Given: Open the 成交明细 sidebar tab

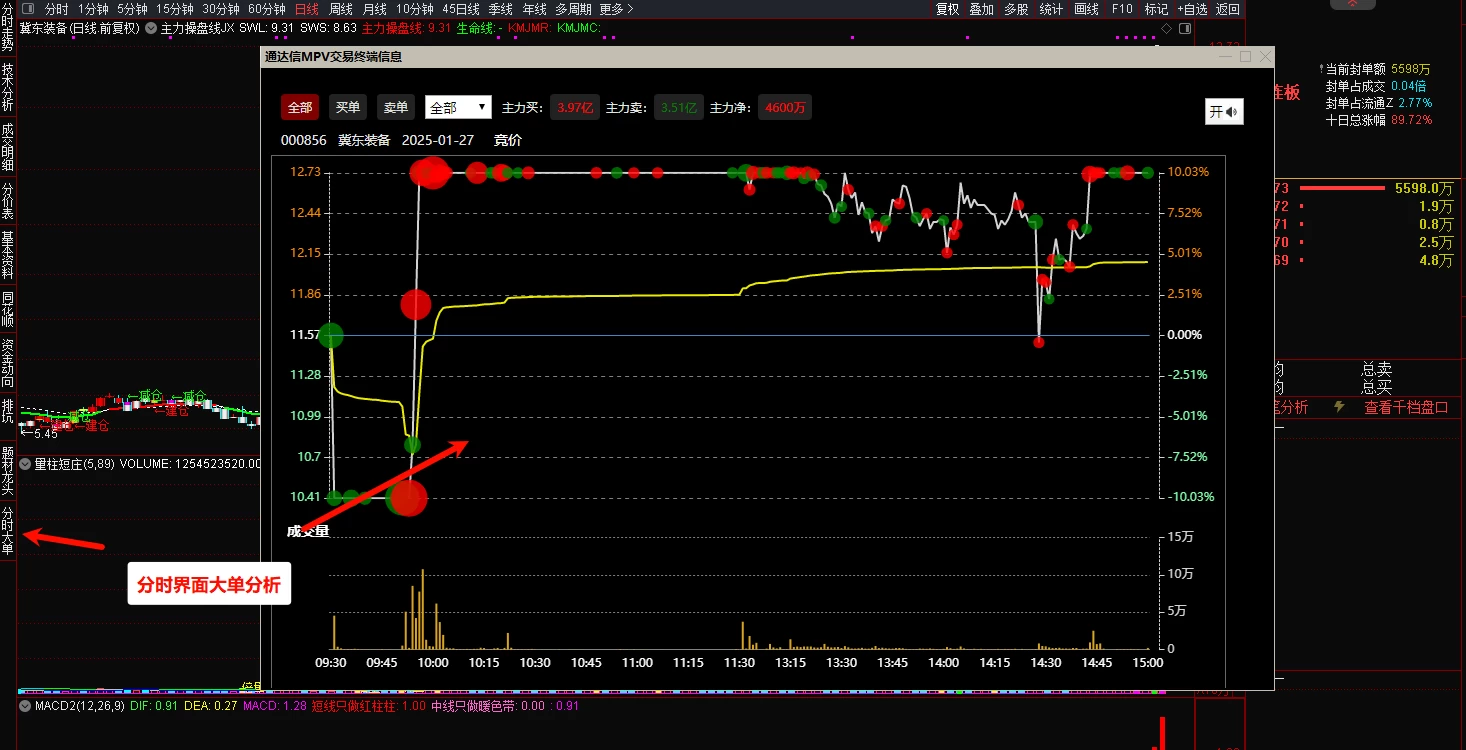Looking at the screenshot, I should click(x=8, y=146).
